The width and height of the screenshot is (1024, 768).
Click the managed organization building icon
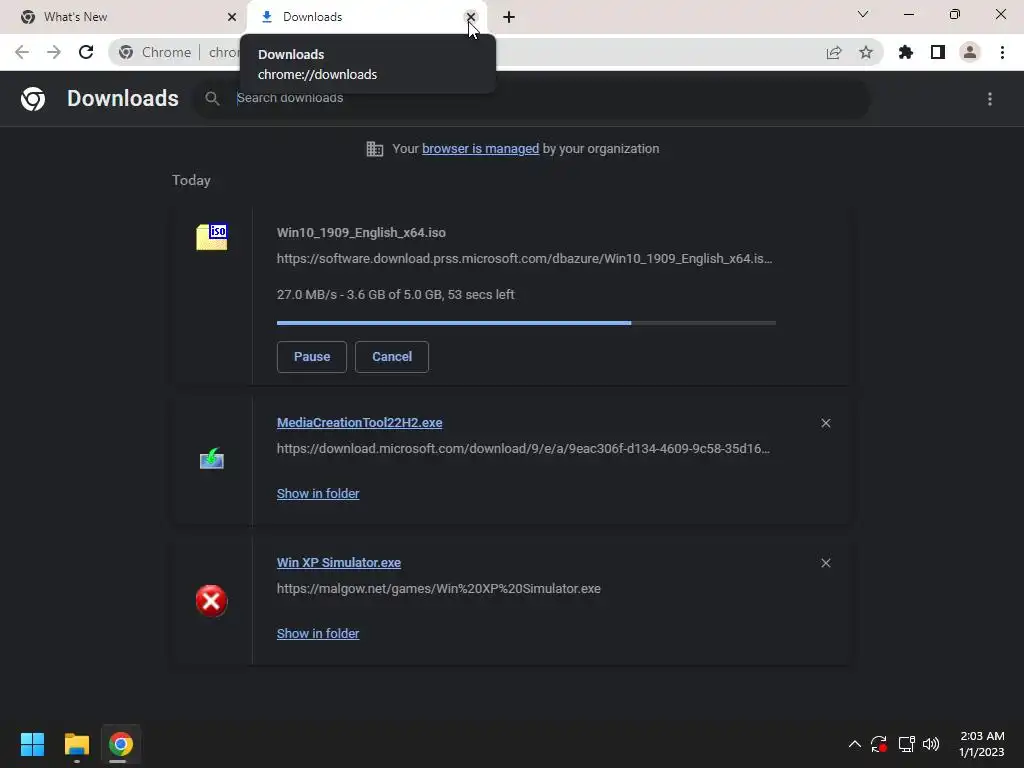(375, 149)
